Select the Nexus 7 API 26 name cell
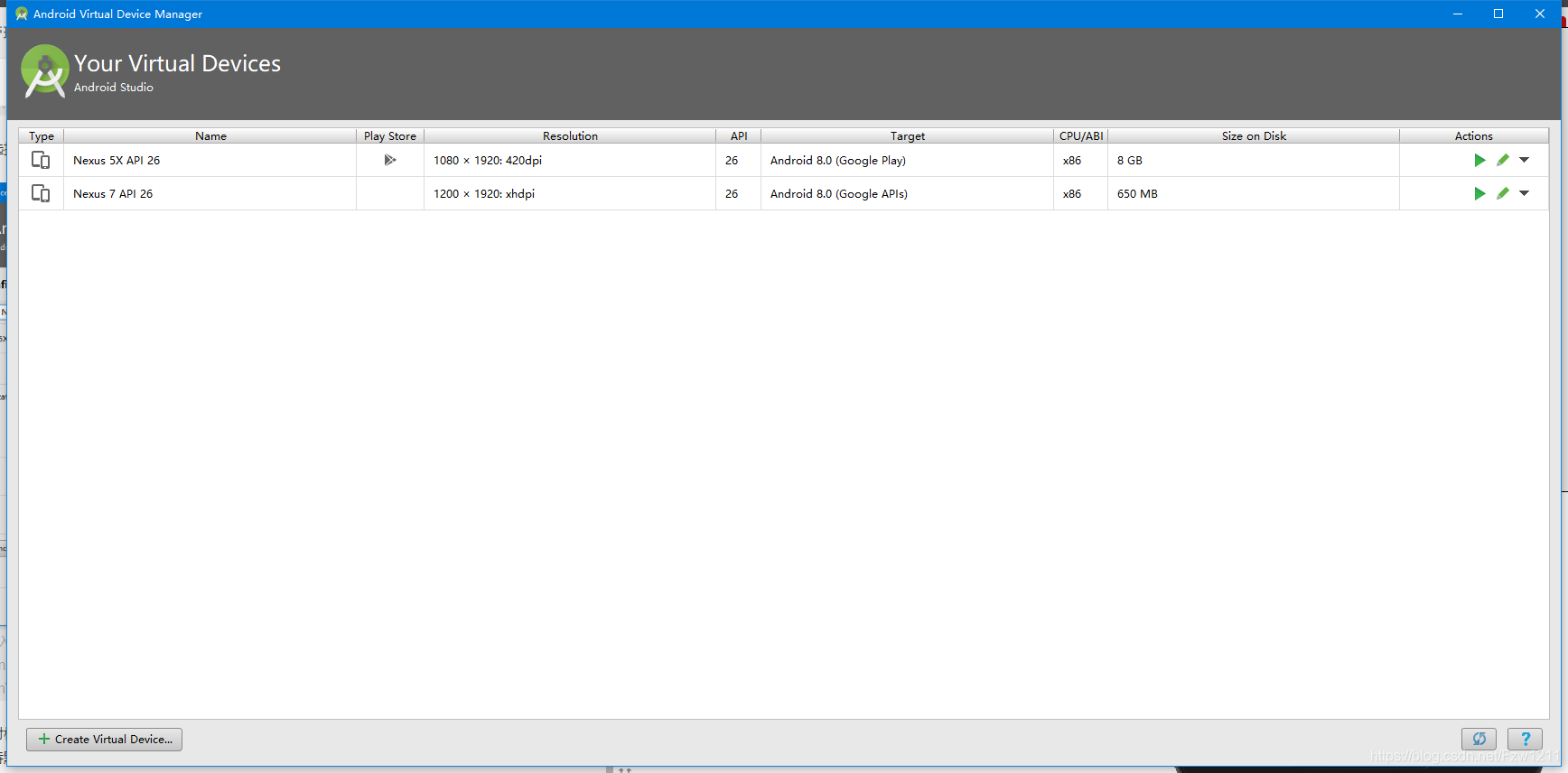Image resolution: width=1568 pixels, height=773 pixels. click(210, 193)
